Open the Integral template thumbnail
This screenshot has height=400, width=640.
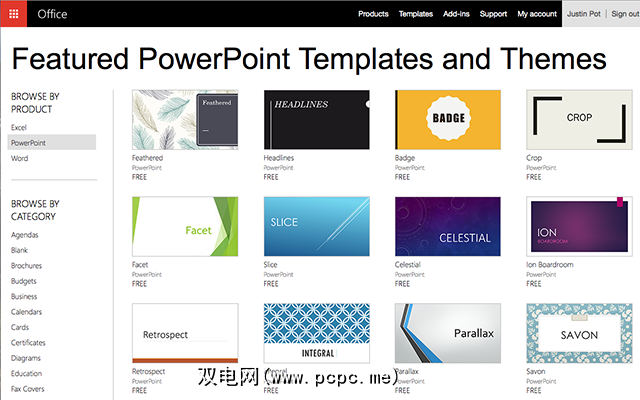pyautogui.click(x=316, y=333)
